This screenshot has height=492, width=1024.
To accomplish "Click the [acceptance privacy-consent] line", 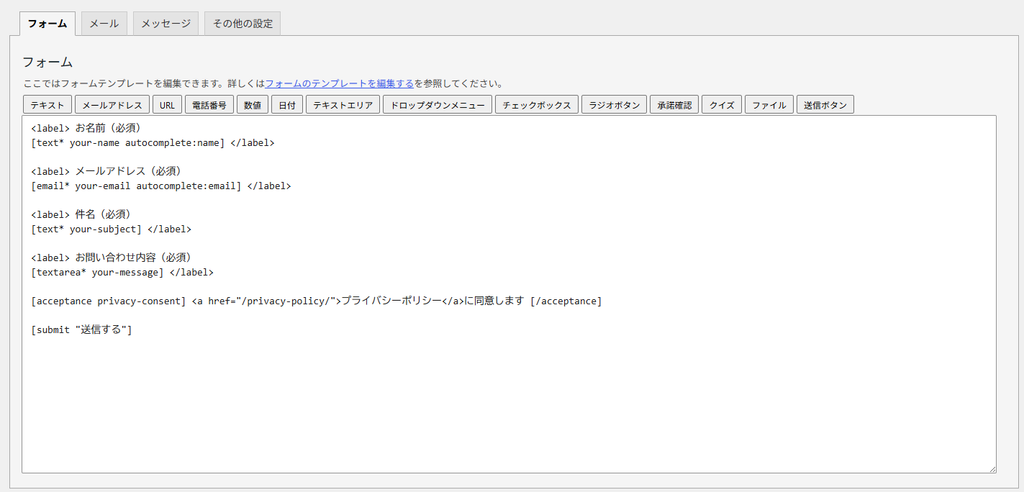I will click(316, 301).
